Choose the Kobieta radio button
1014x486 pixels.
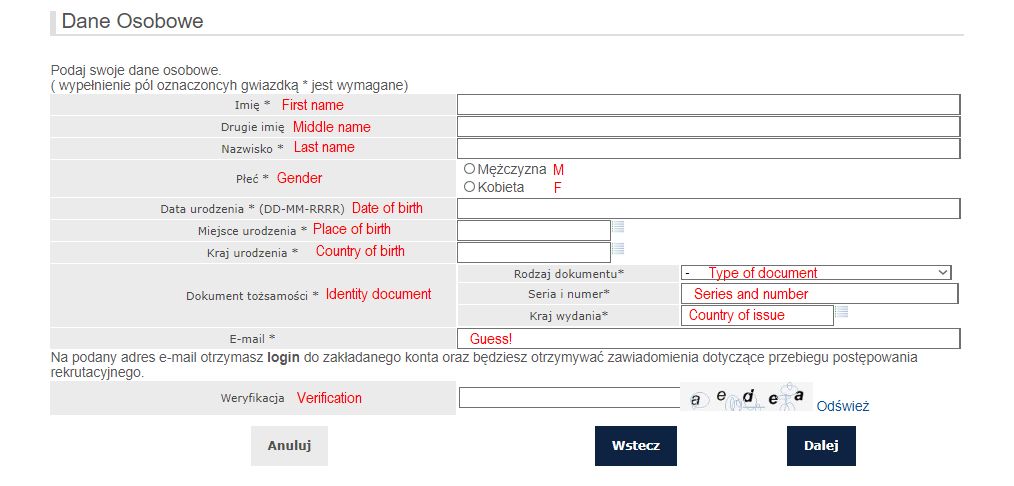470,187
